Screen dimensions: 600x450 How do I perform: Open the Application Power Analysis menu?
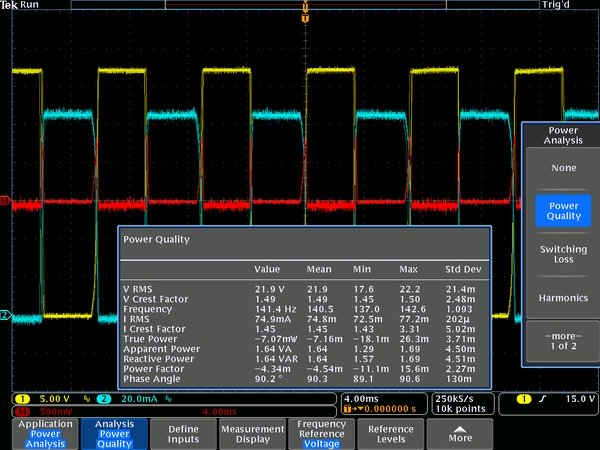45,433
